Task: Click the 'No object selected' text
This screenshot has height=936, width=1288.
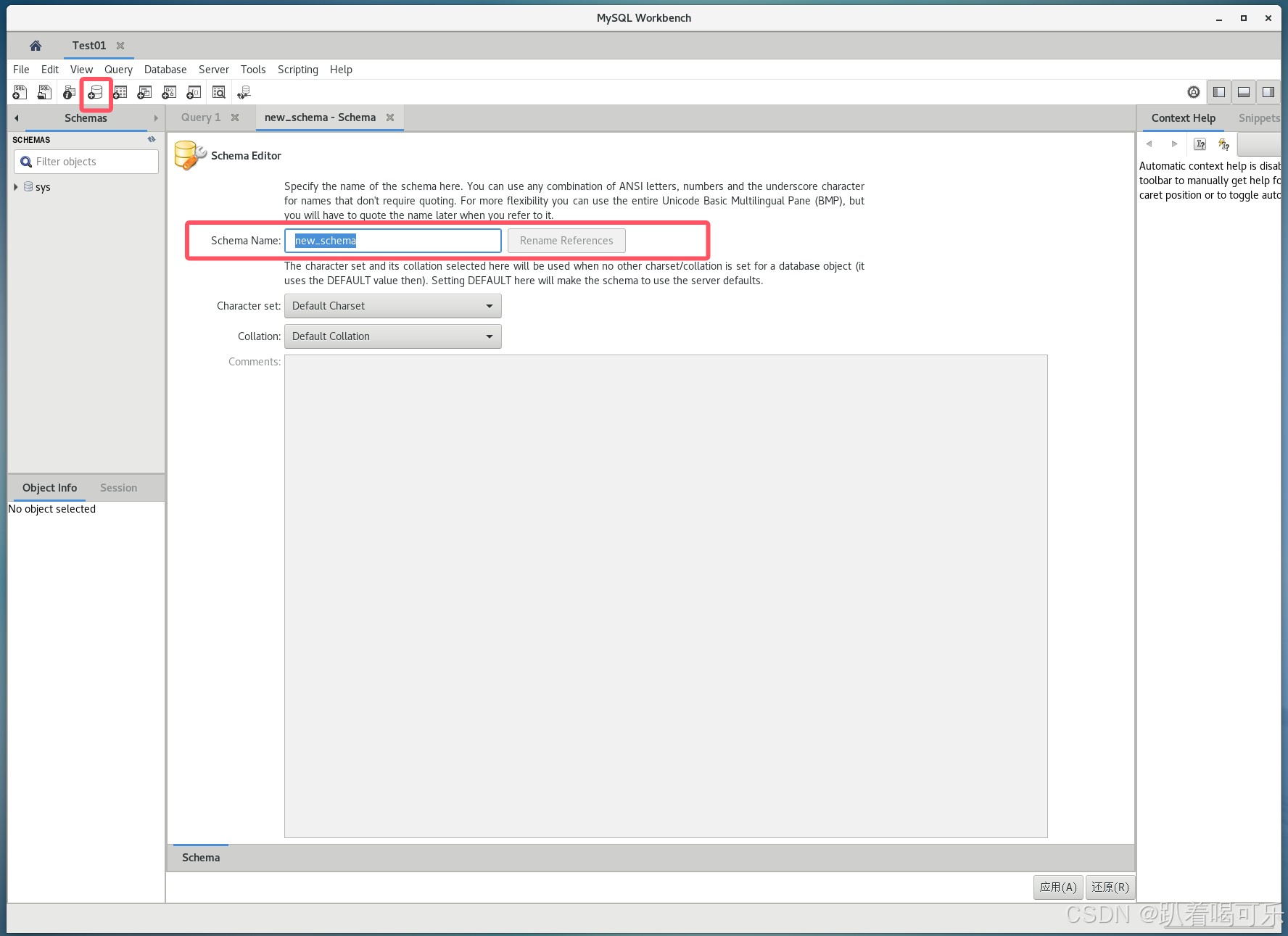Action: [51, 509]
